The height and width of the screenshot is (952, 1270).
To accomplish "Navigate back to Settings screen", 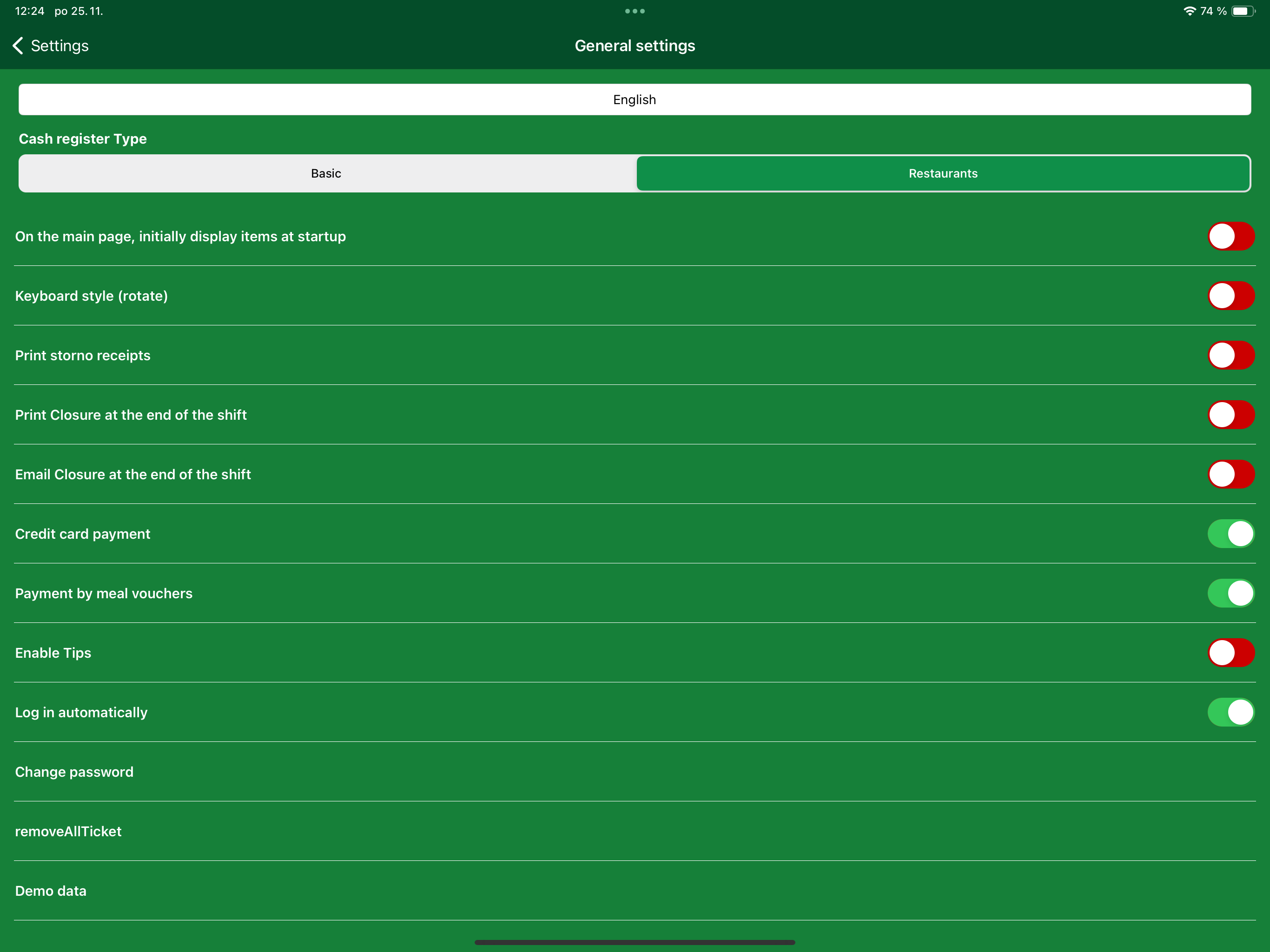I will tap(51, 46).
